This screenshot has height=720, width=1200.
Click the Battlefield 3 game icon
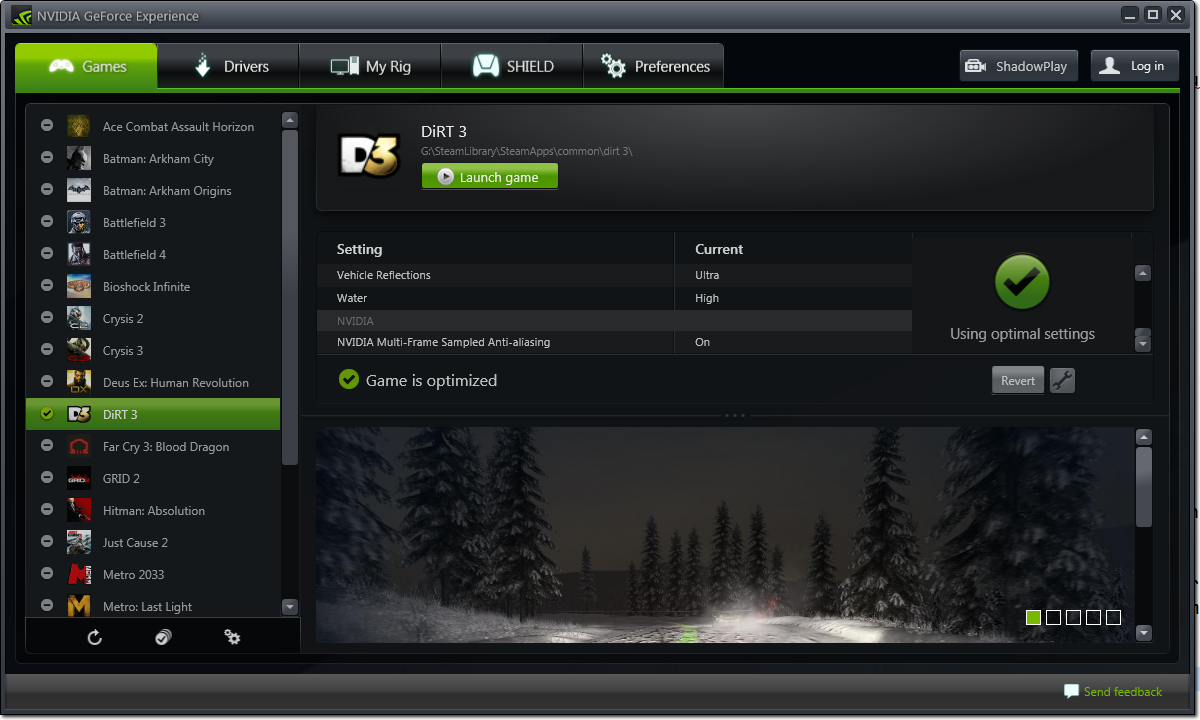79,222
